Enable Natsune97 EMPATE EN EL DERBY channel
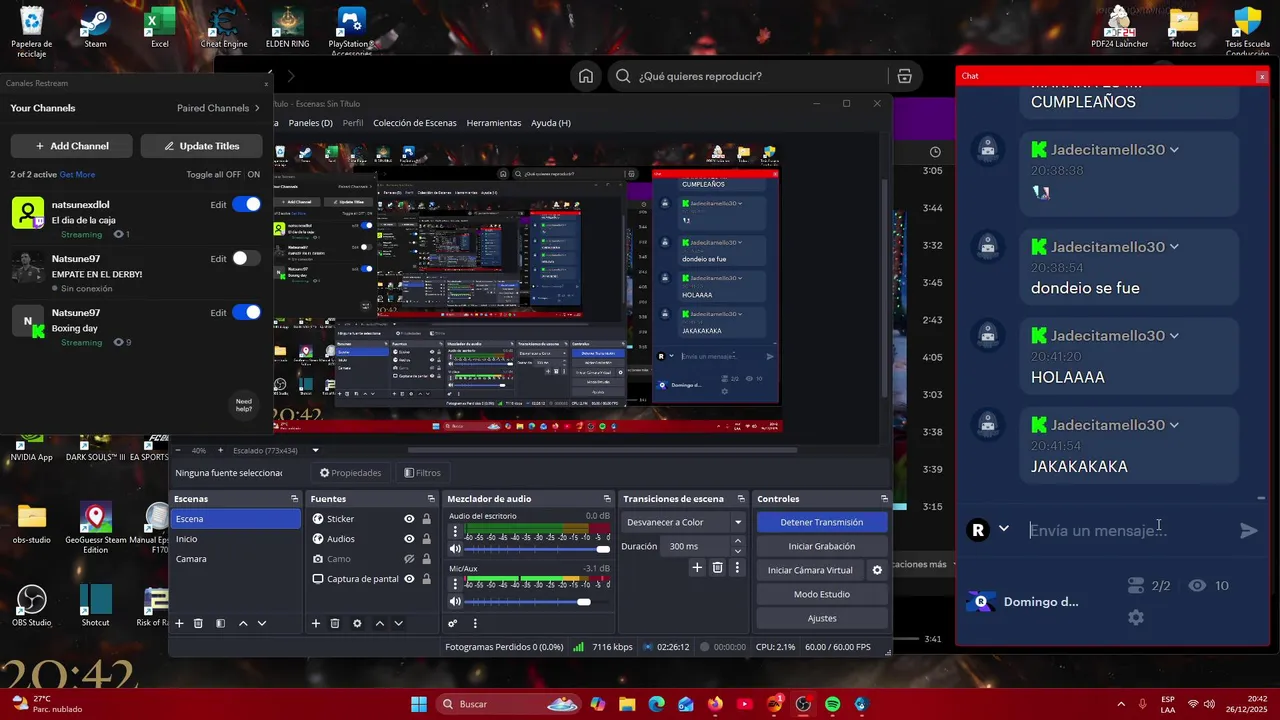 pos(246,258)
